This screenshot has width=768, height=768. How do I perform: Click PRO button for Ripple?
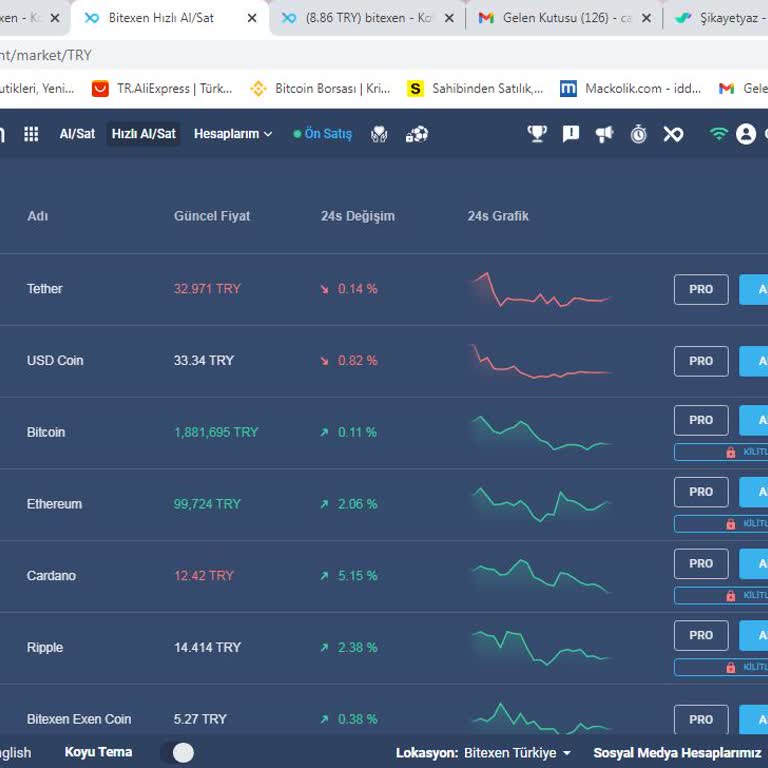701,635
